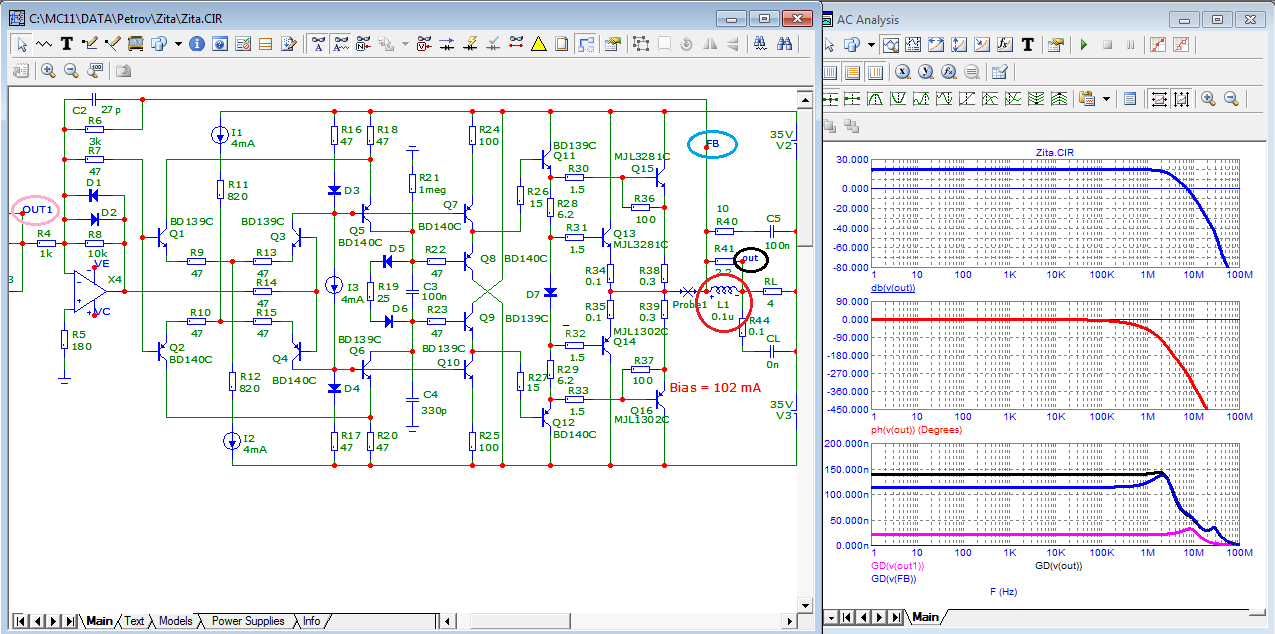
Task: Open the checklist properties icon in schematic toolbar
Action: point(243,44)
